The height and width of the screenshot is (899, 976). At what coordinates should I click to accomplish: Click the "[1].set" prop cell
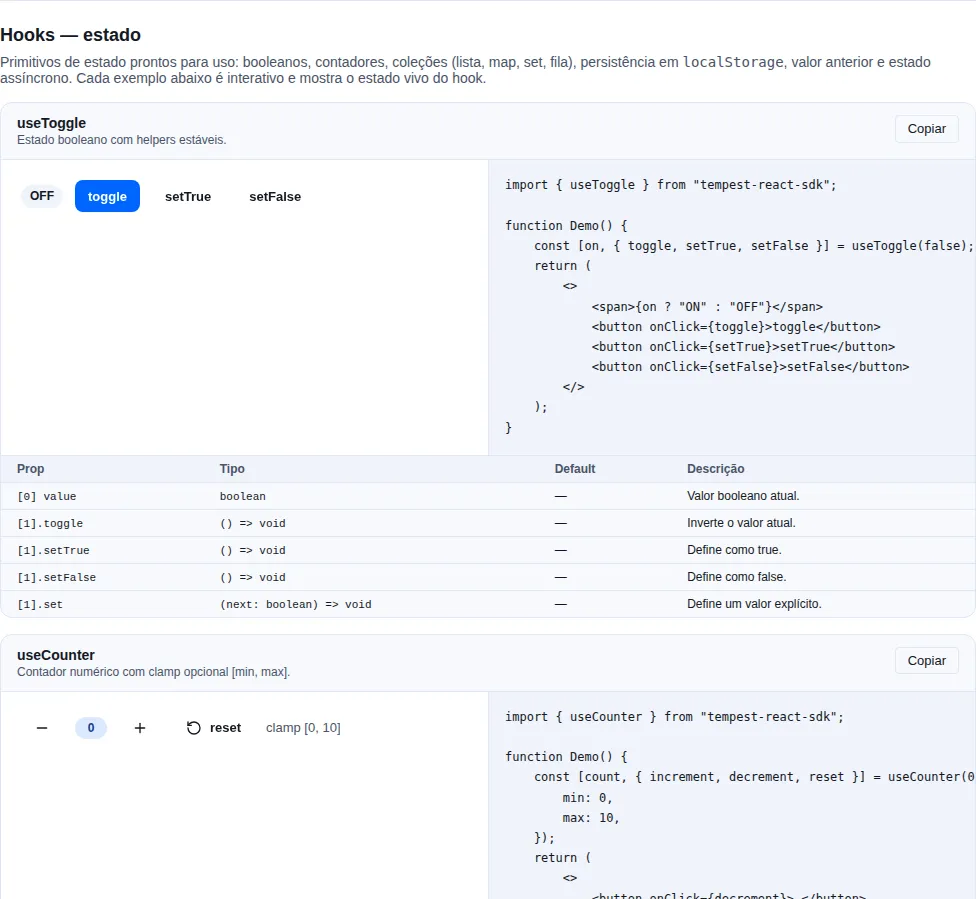(40, 605)
